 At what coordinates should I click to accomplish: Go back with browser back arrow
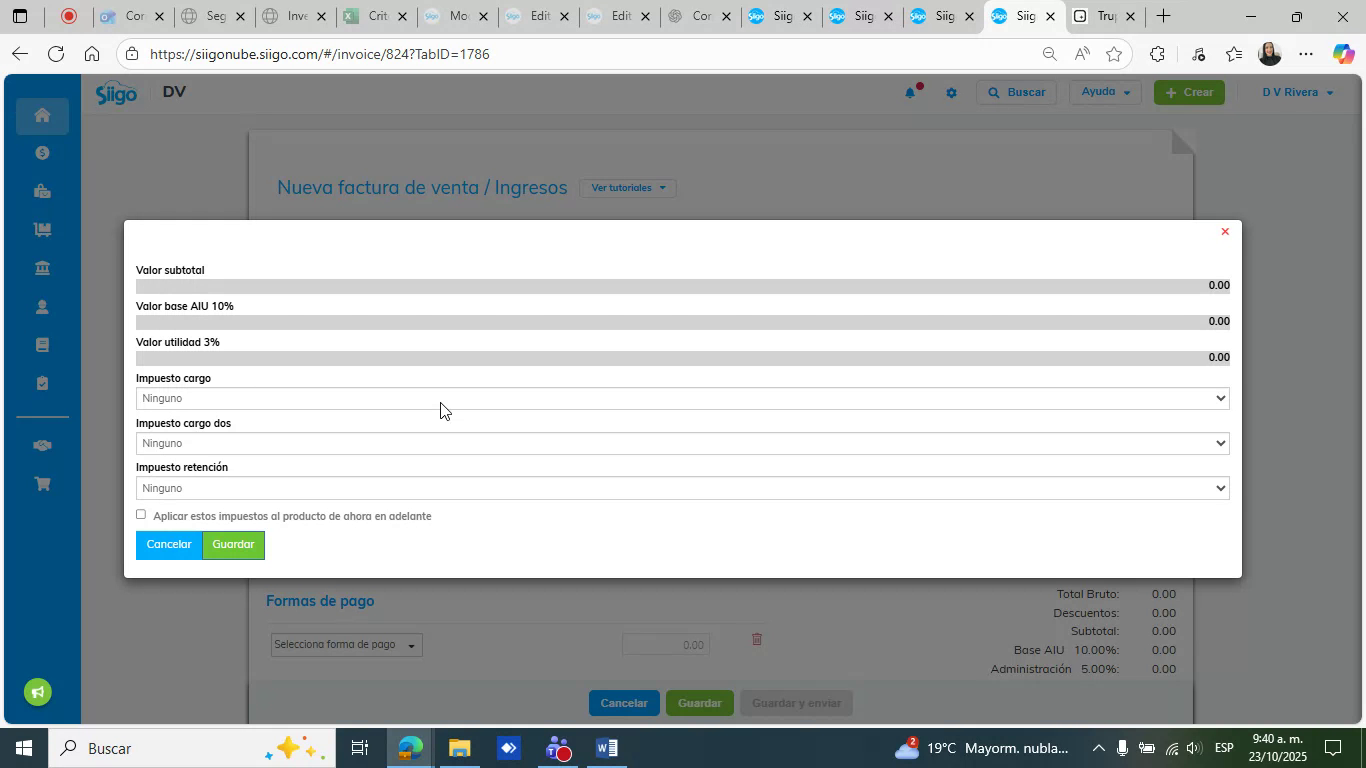pos(20,54)
